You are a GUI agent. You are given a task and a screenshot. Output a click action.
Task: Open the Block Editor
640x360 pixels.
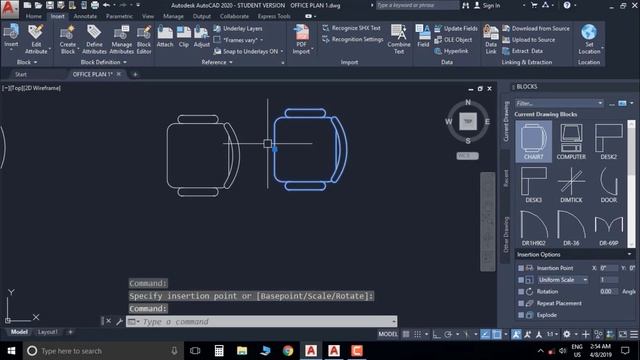pyautogui.click(x=144, y=39)
